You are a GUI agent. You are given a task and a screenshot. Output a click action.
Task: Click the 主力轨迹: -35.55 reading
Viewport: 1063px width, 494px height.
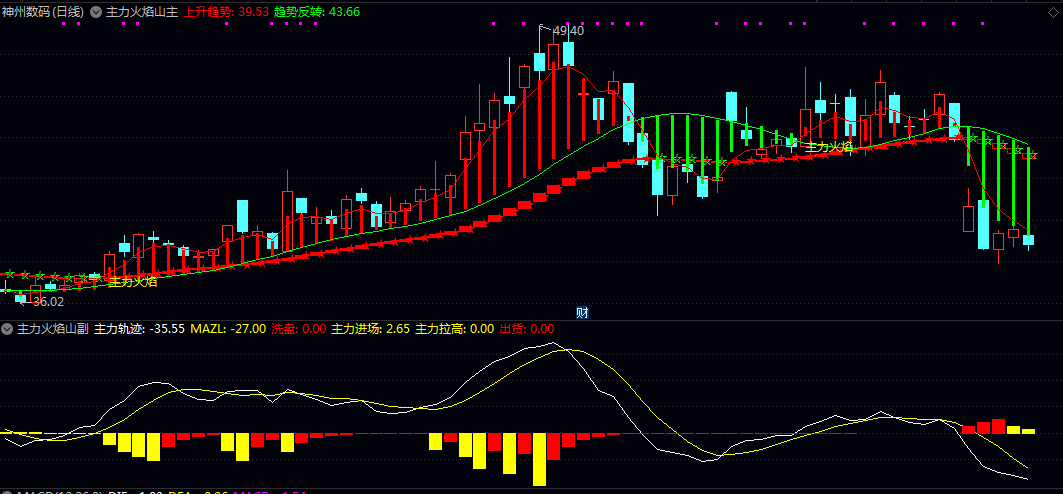pyautogui.click(x=139, y=329)
